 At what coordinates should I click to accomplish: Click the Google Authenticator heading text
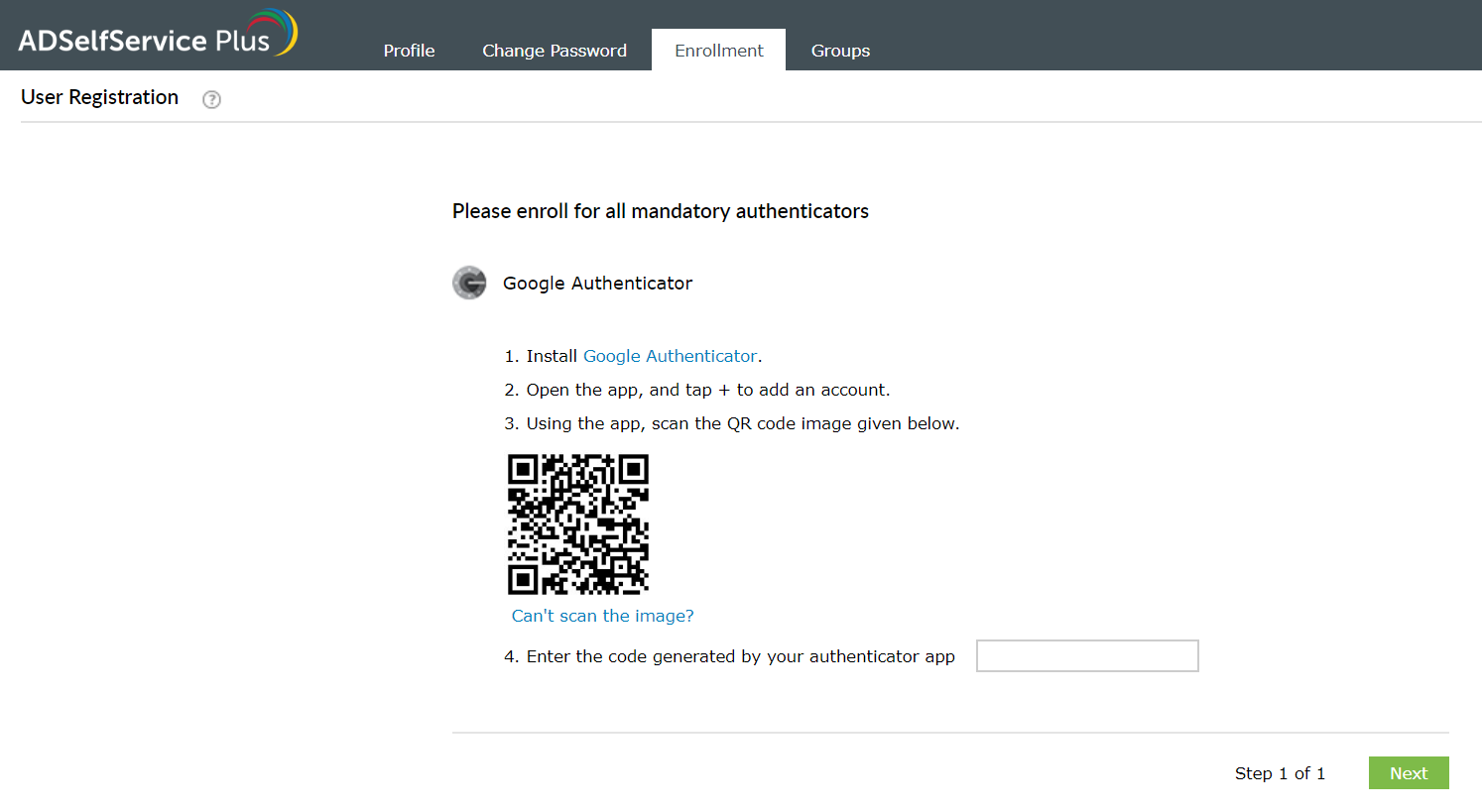(597, 283)
